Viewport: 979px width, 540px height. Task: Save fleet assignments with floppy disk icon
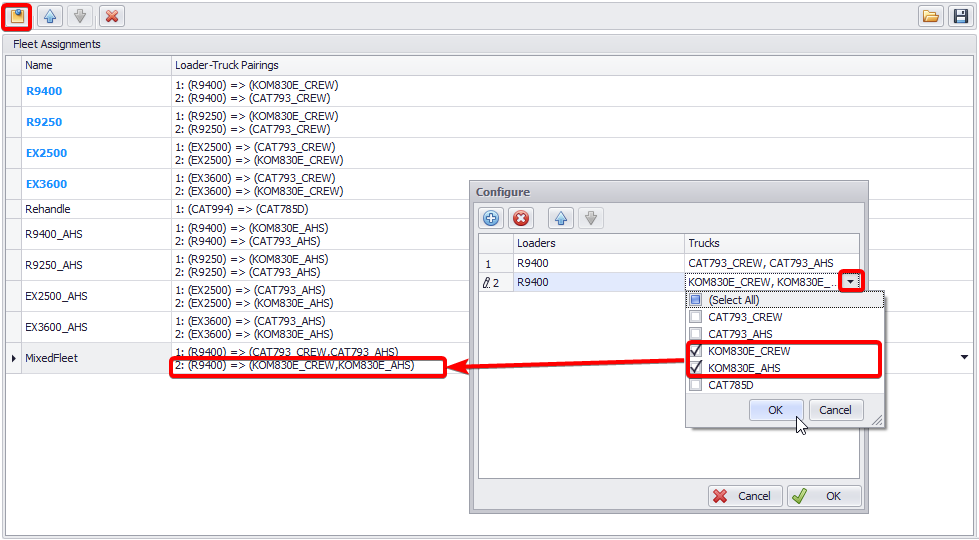tap(962, 16)
